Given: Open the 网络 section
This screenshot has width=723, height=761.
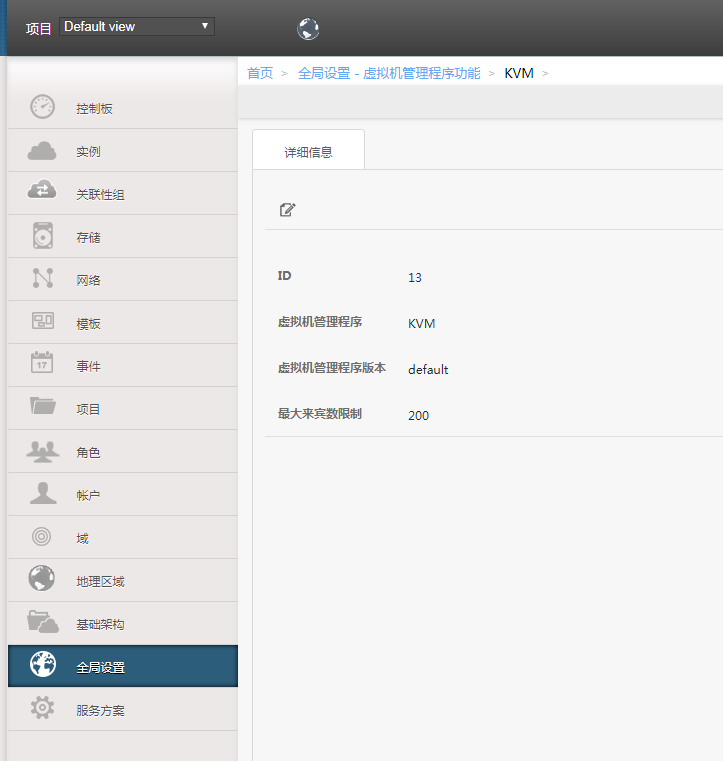Looking at the screenshot, I should 123,280.
